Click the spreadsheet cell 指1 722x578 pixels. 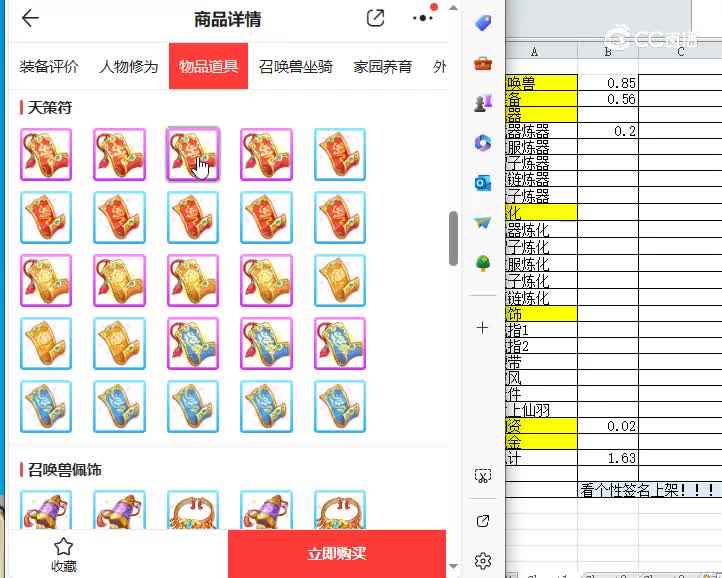point(542,330)
